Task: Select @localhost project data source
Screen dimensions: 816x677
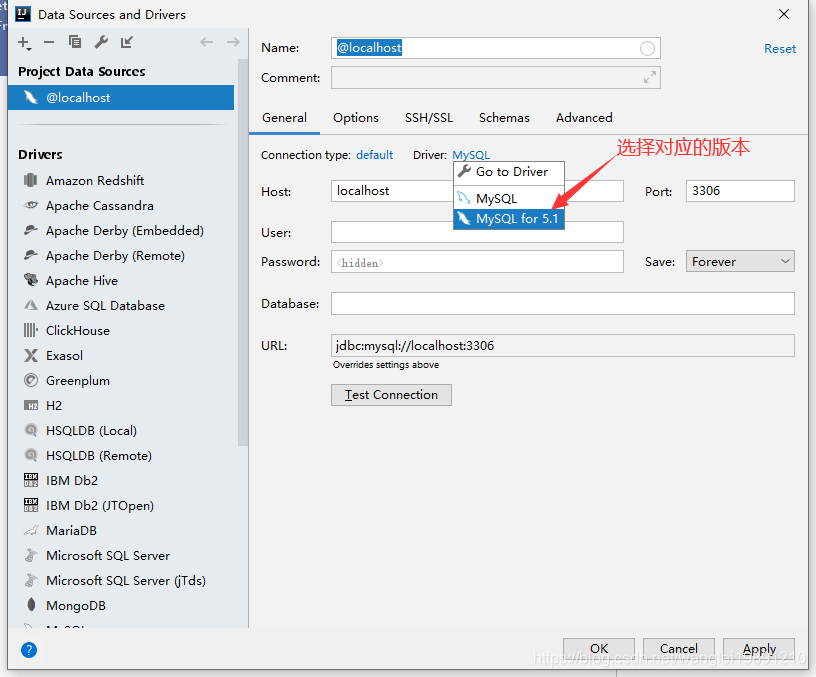Action: [x=121, y=97]
